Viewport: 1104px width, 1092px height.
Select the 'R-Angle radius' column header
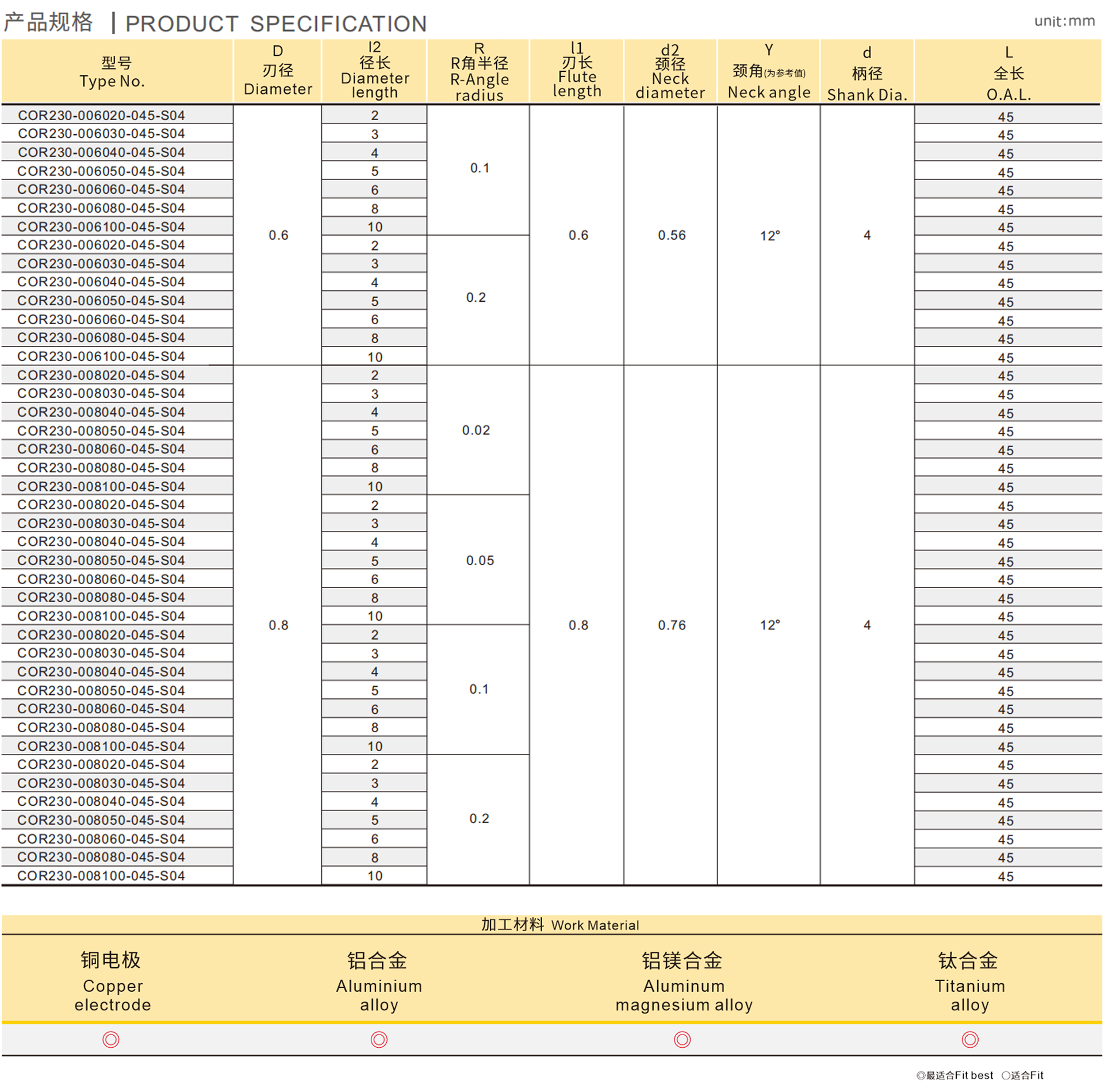(478, 71)
